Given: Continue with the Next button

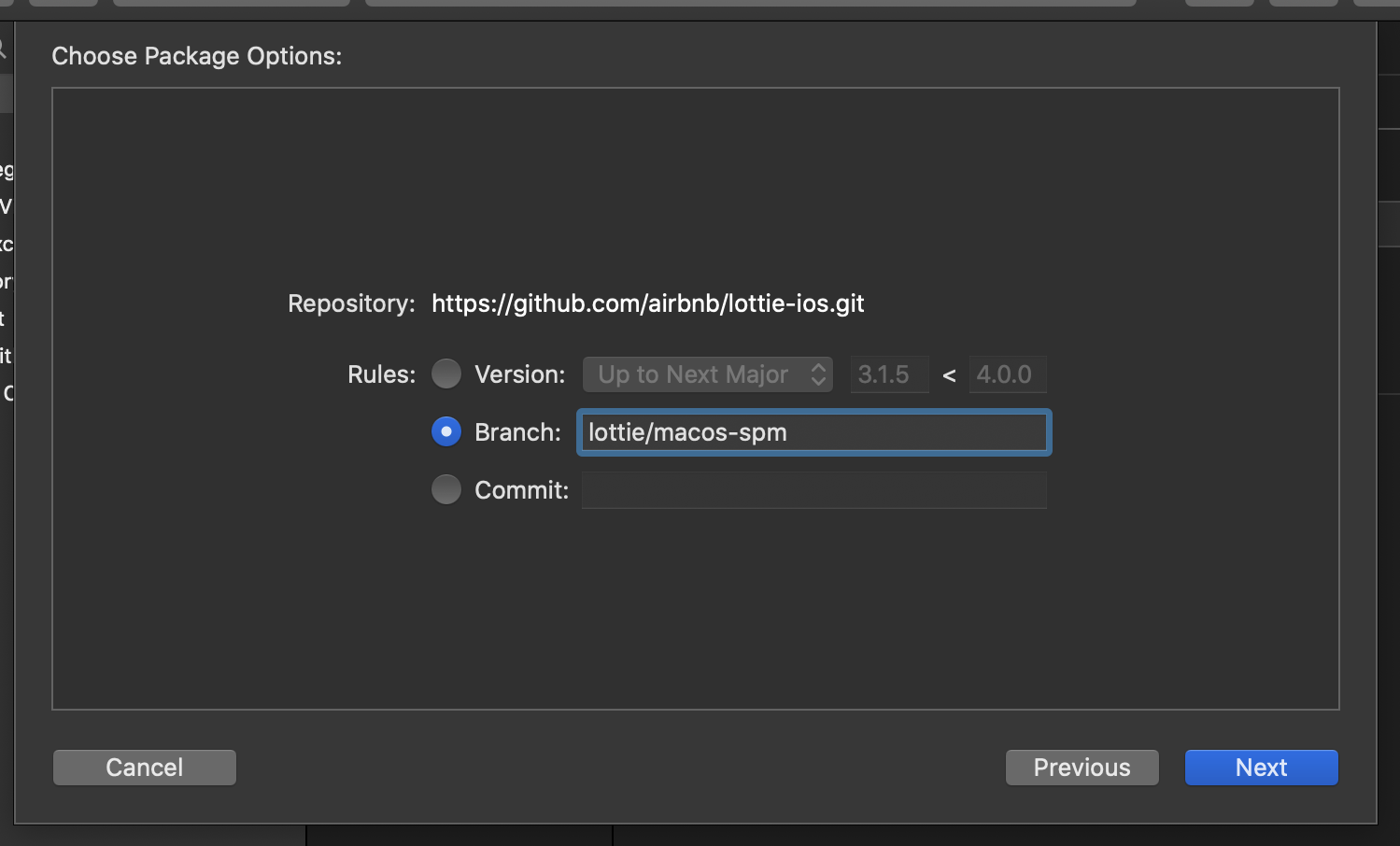Looking at the screenshot, I should (x=1262, y=768).
